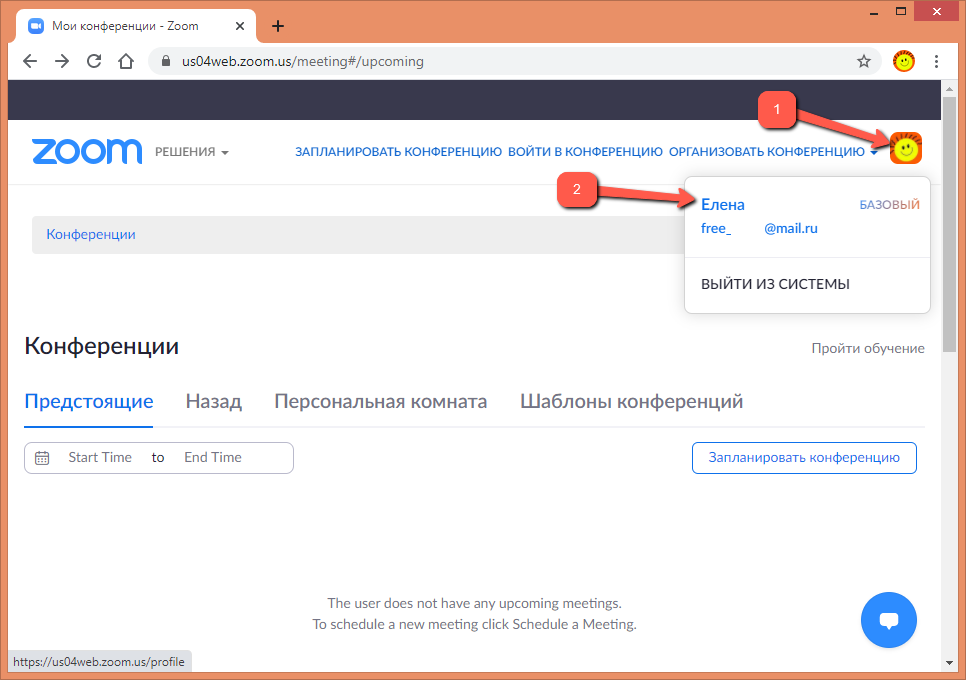Screen dimensions: 966x680
Task: Open the Назад meetings tab
Action: tap(213, 402)
